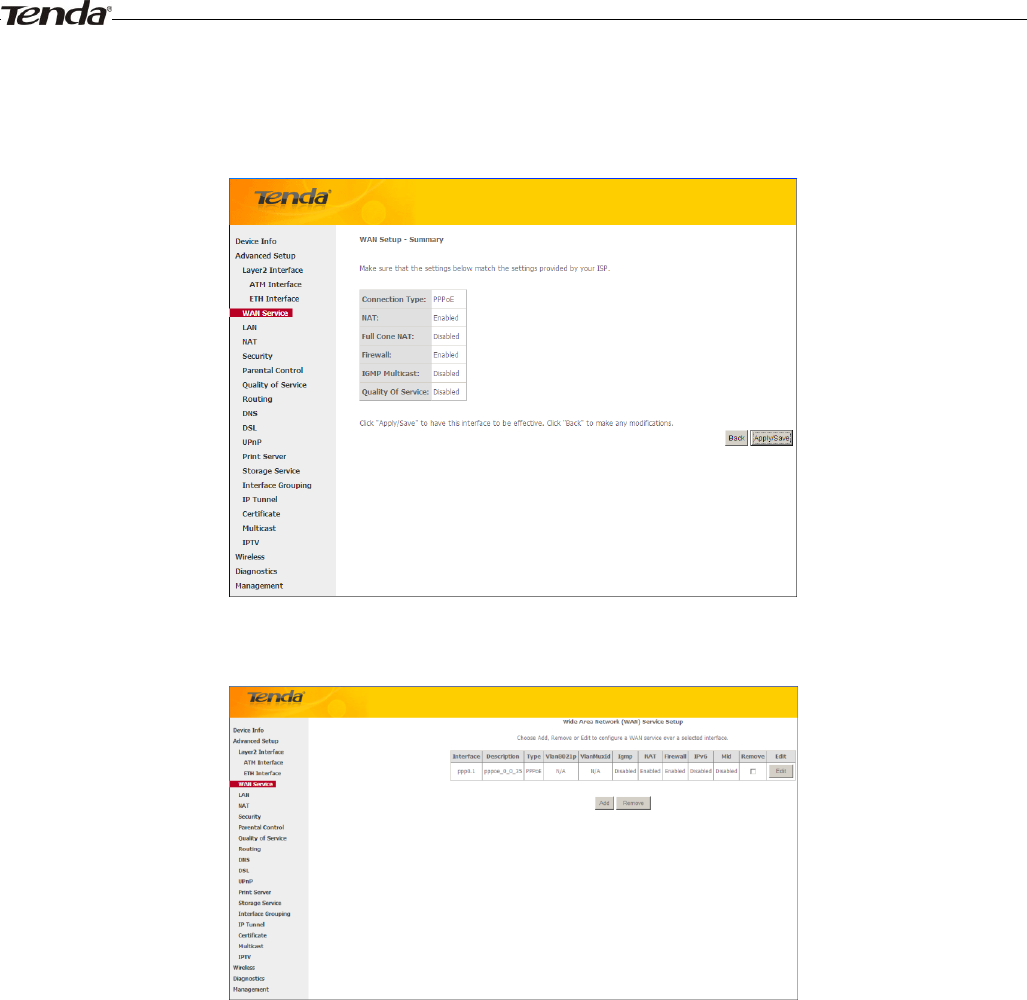1027x1000 pixels.
Task: Open DSL in the Summary page sidebar
Action: [250, 428]
